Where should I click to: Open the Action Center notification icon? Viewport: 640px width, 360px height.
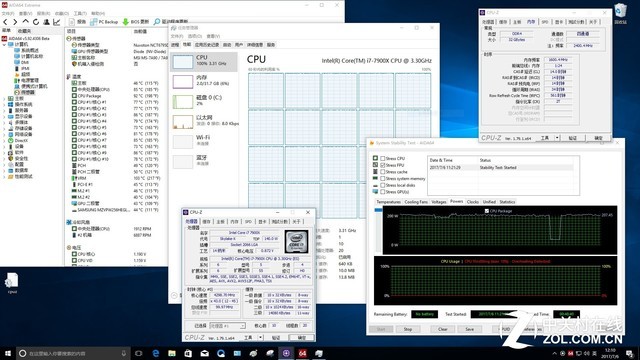630,353
